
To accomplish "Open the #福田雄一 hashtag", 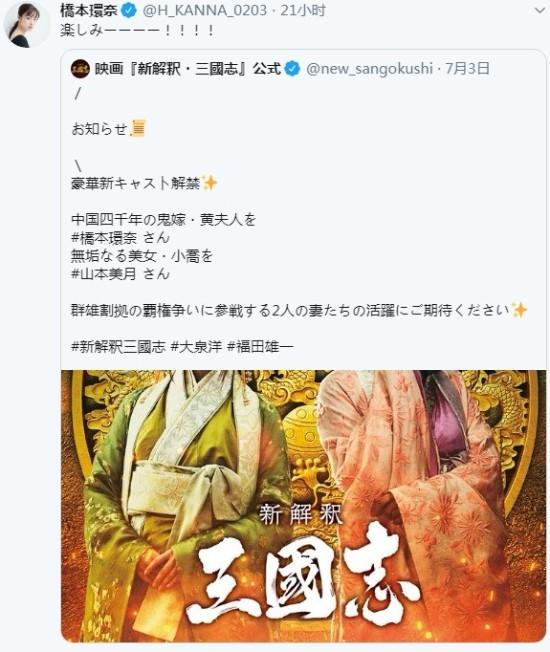I will pyautogui.click(x=261, y=347).
